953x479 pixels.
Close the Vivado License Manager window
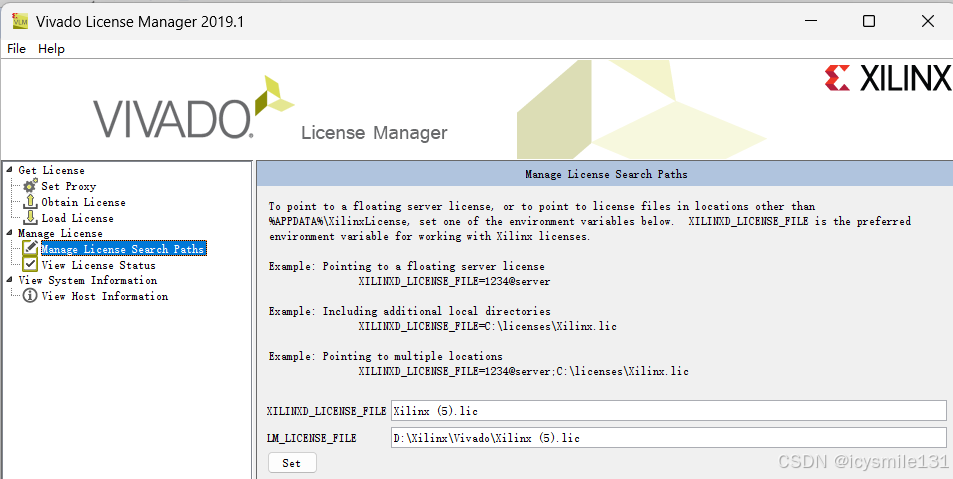pos(927,21)
